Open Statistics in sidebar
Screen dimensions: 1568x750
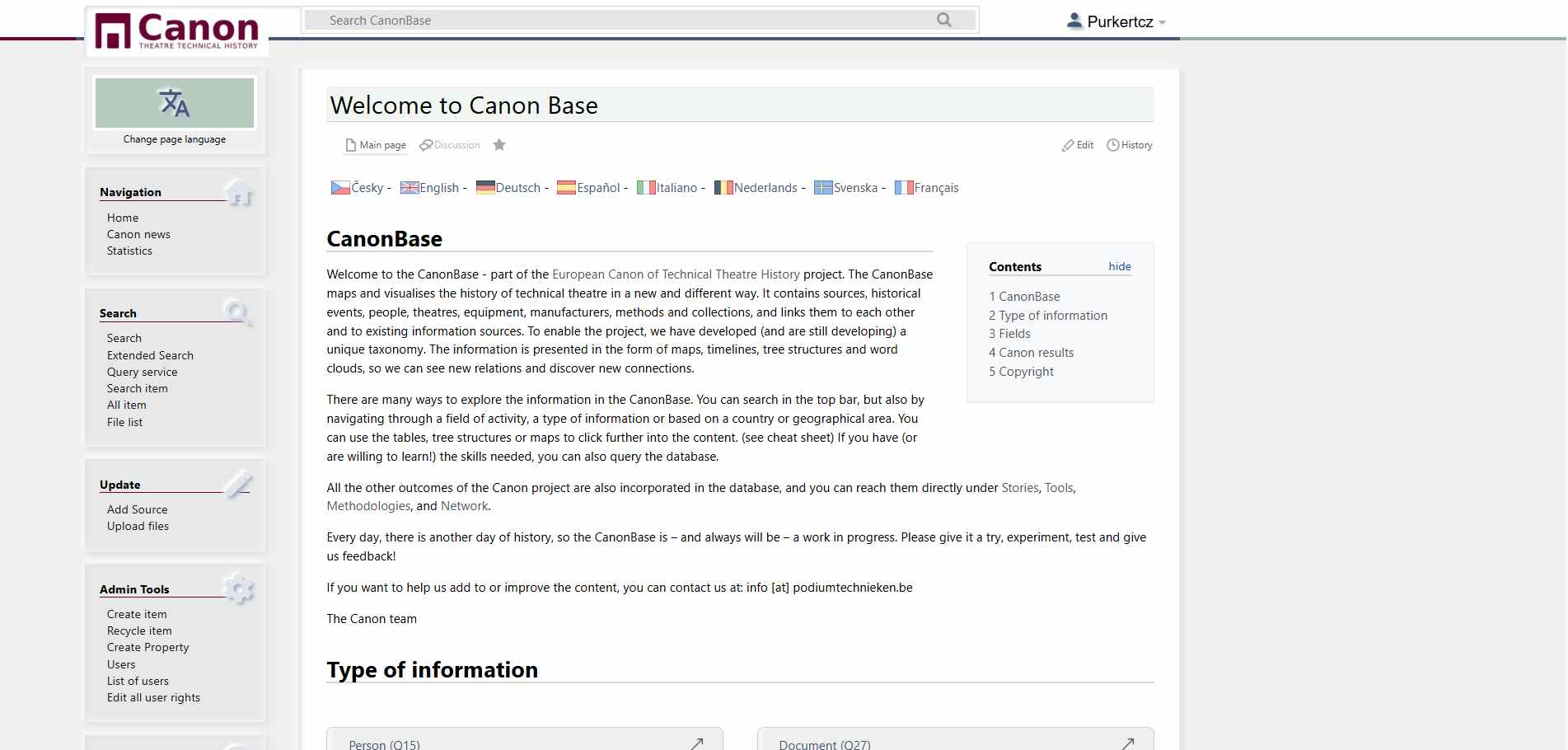(129, 251)
